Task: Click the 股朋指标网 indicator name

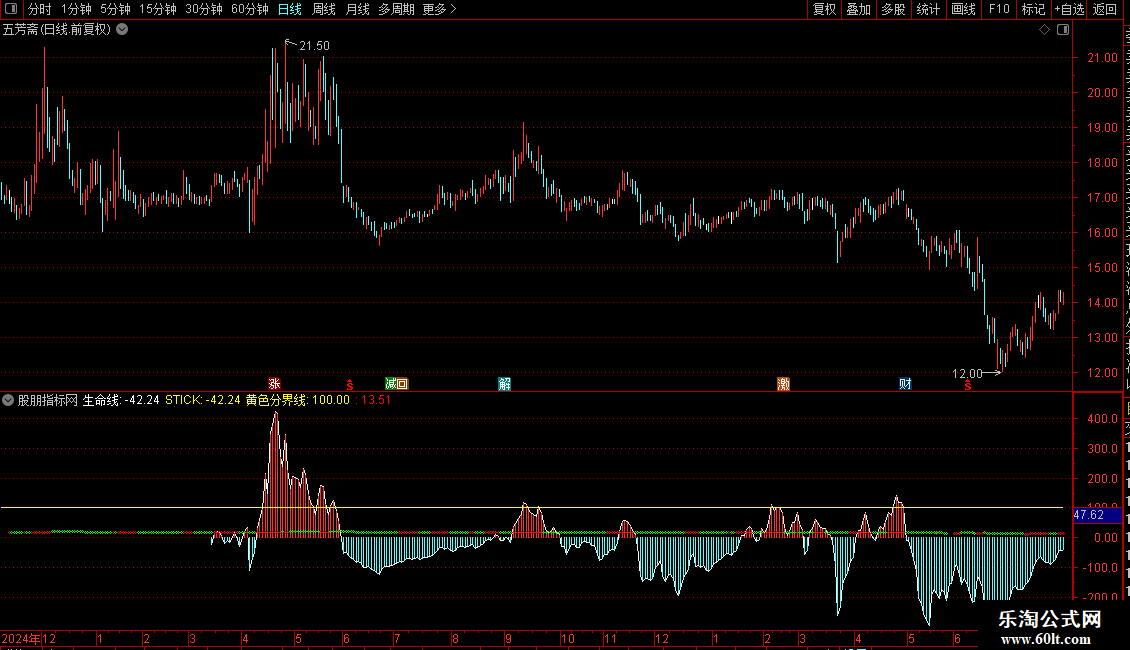Action: [x=48, y=400]
